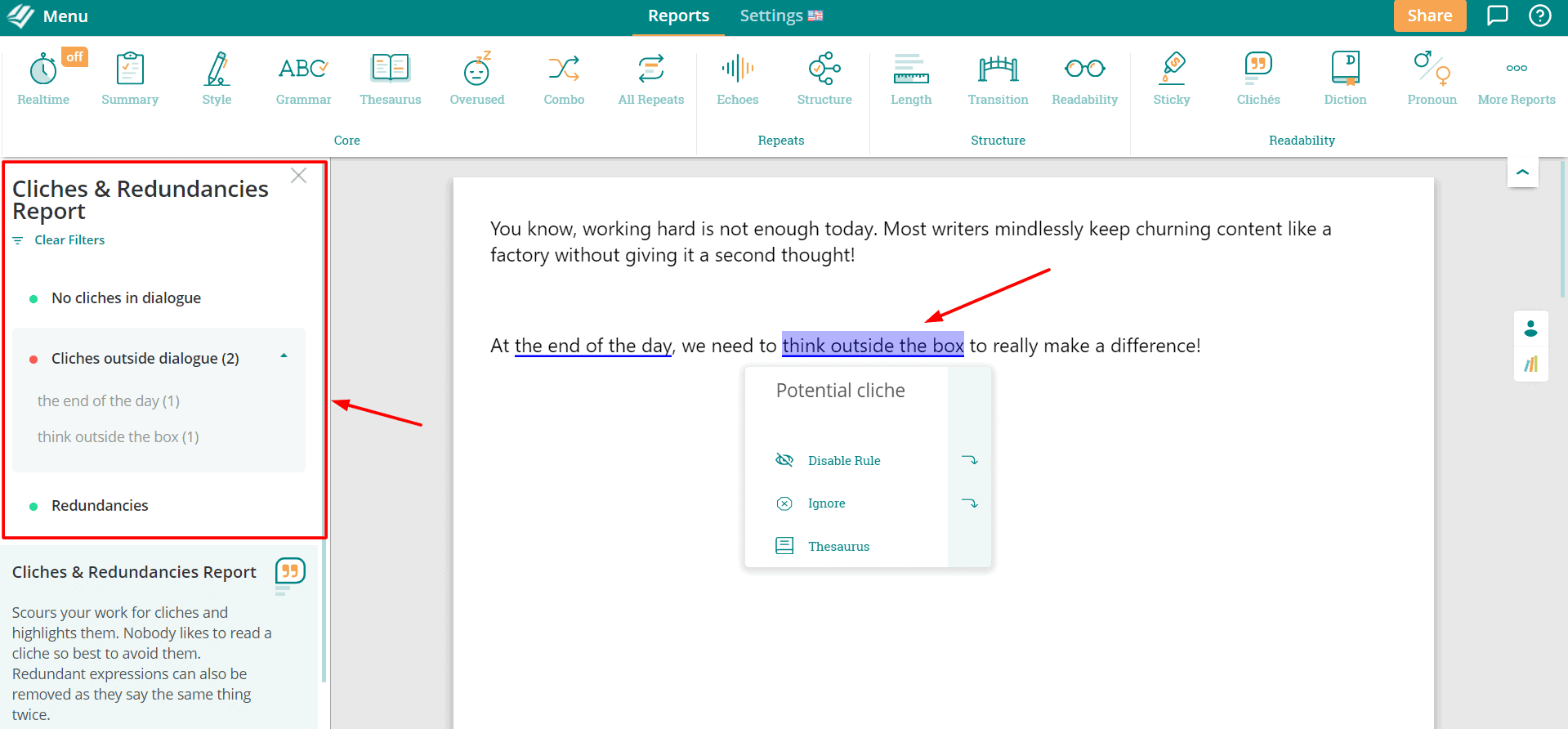Click the vertical scrollbar on the right edge

click(1563, 229)
